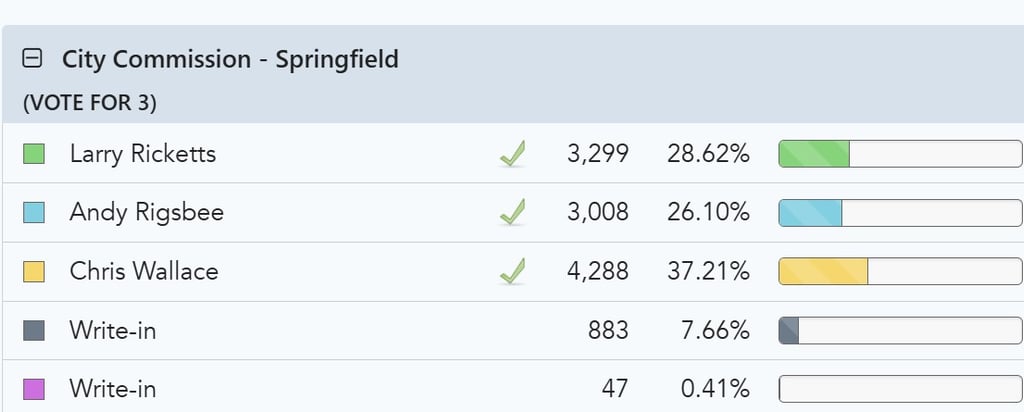Click the green swatch beside Larry Ricketts

[34, 154]
